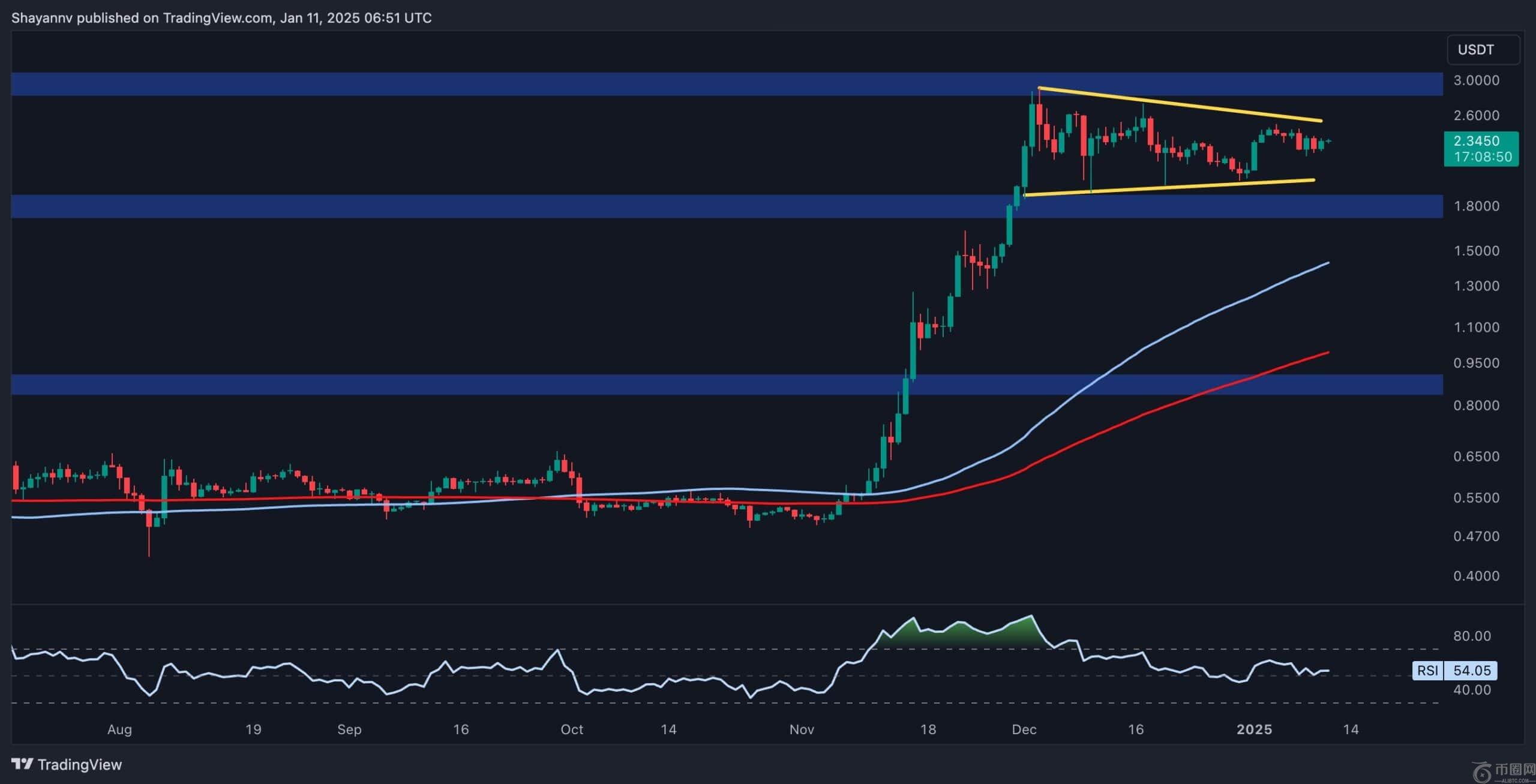The image size is (1536, 784).
Task: Click the RSI 80.00 level label
Action: click(1472, 636)
